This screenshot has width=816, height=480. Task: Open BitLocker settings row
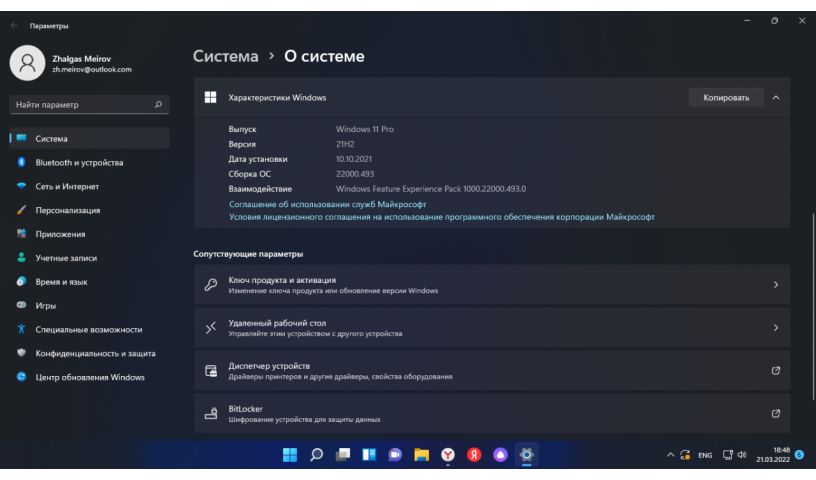[492, 413]
